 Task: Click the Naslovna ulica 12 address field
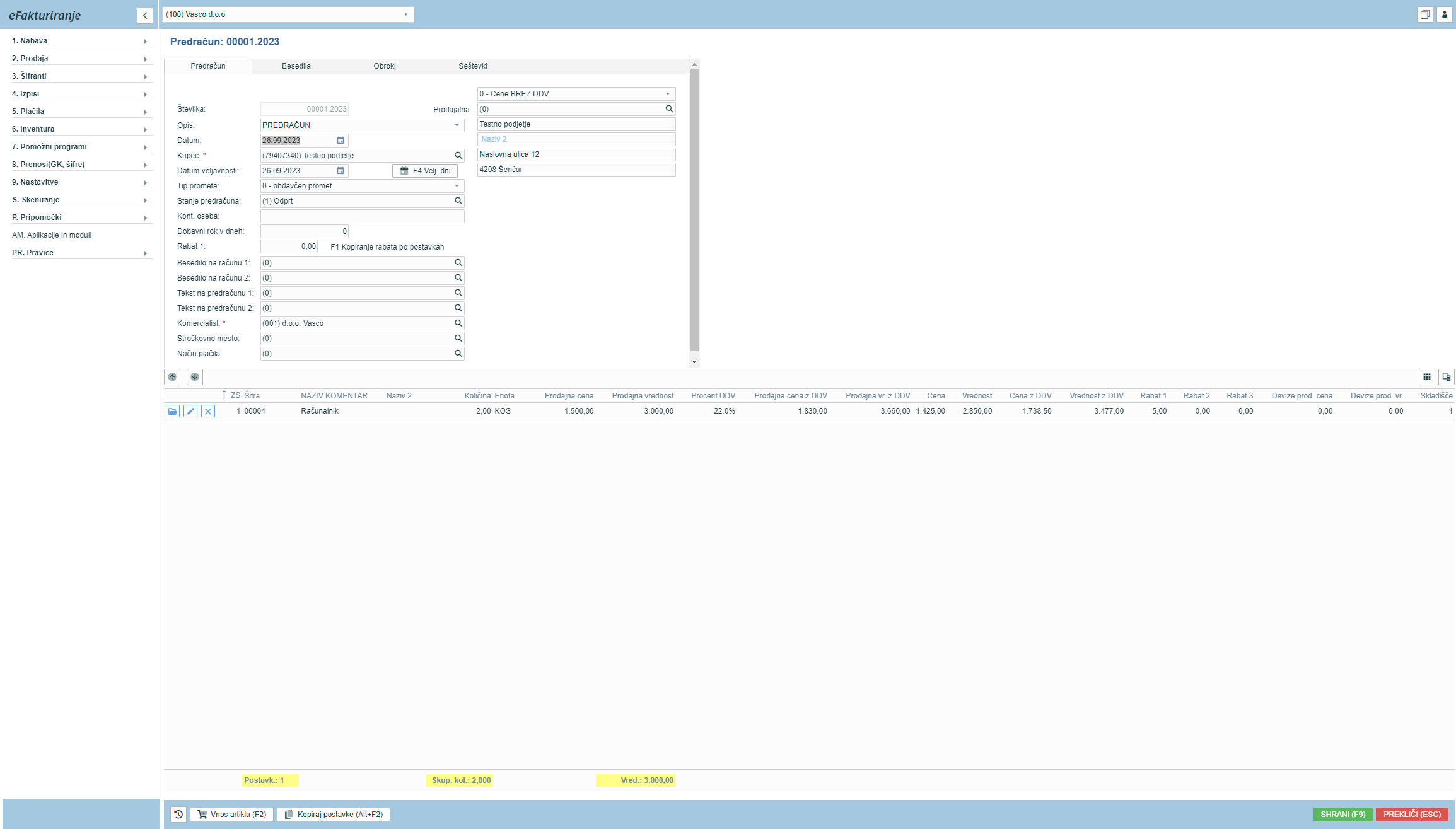coord(576,154)
